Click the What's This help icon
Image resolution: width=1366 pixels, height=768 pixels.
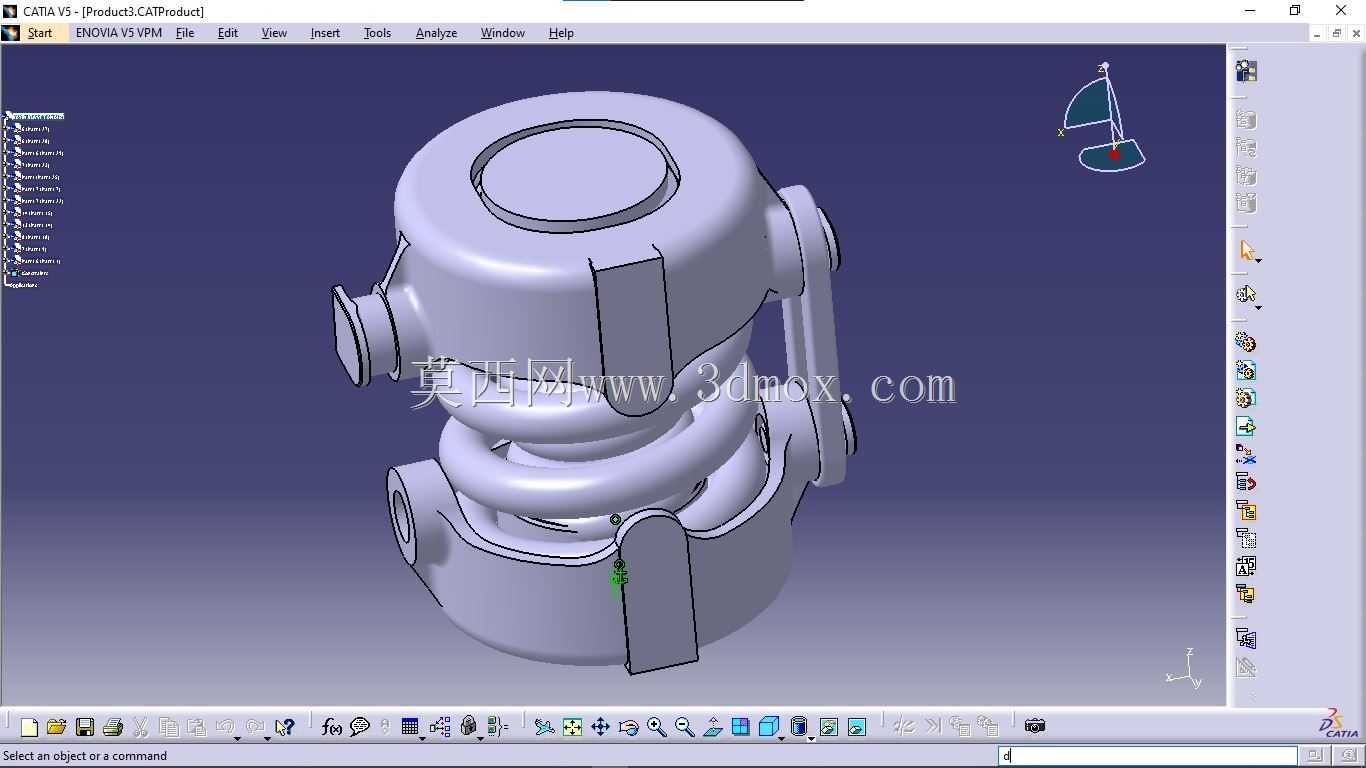(285, 727)
